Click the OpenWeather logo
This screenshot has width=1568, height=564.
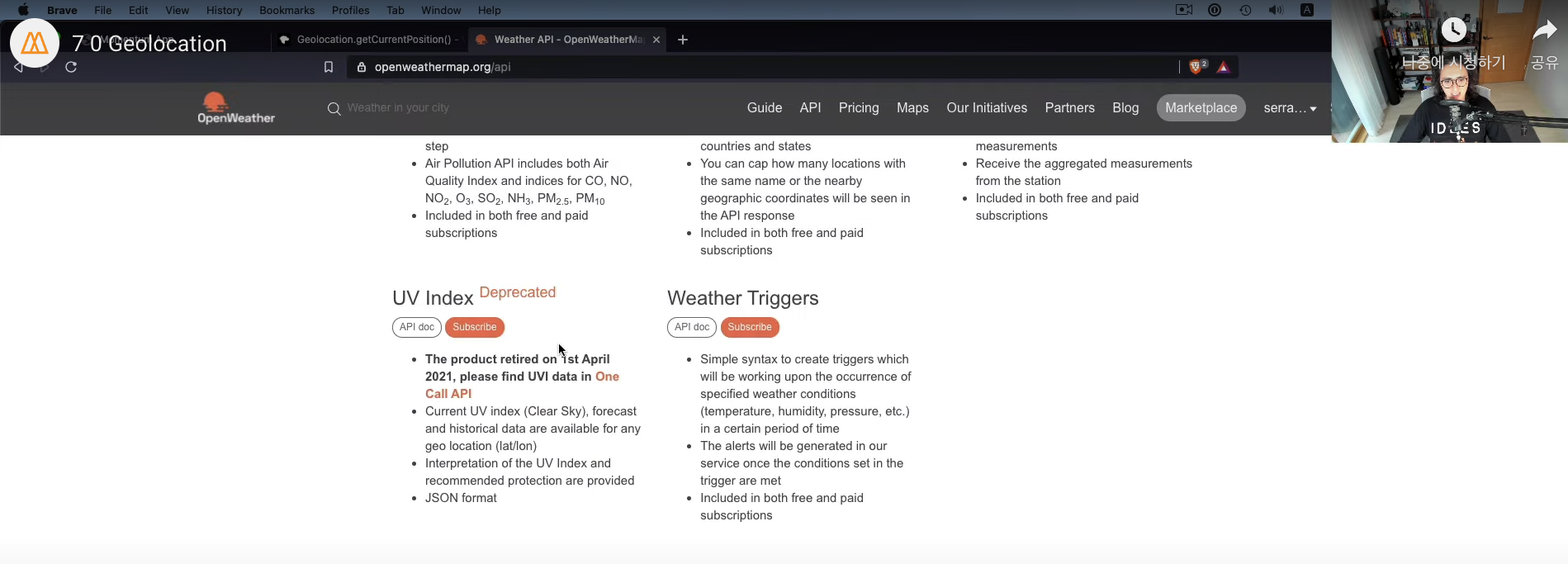pyautogui.click(x=236, y=108)
